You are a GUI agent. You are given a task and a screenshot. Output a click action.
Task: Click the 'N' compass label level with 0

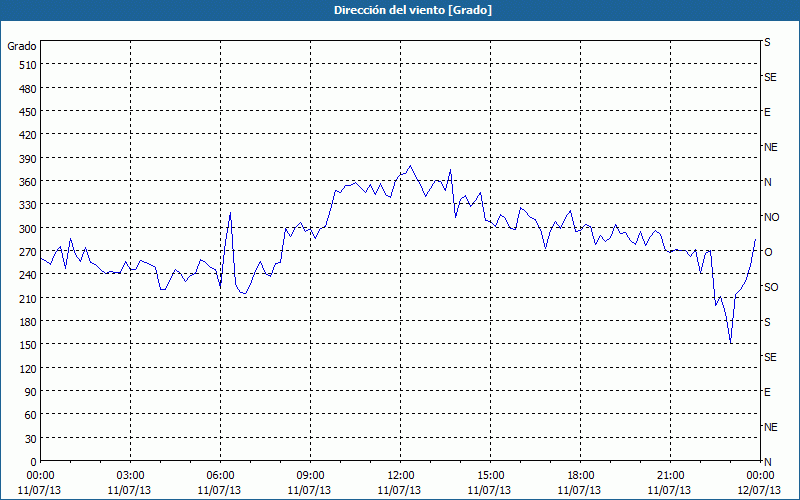(768, 462)
